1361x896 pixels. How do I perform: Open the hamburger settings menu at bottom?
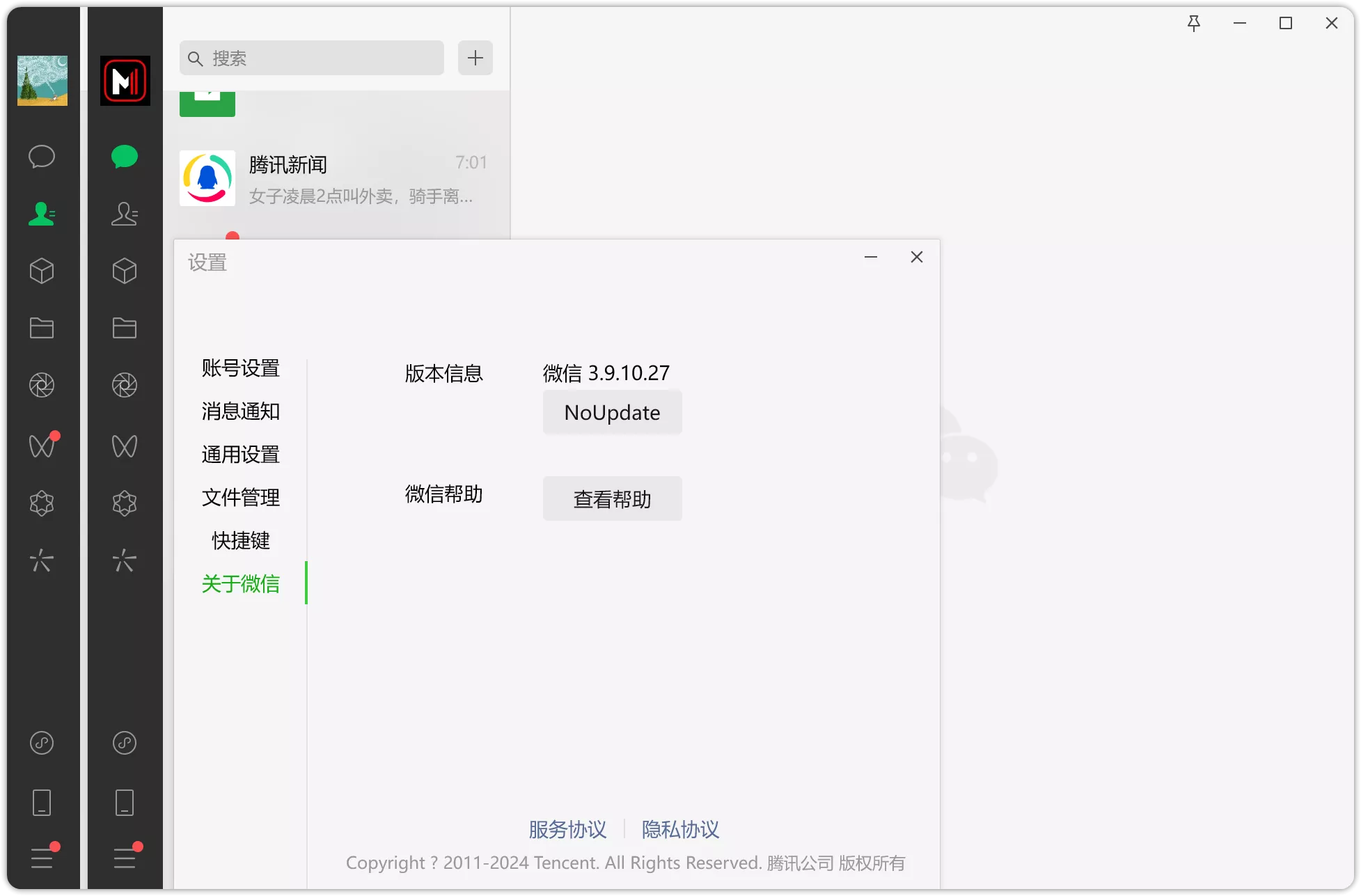coord(42,858)
